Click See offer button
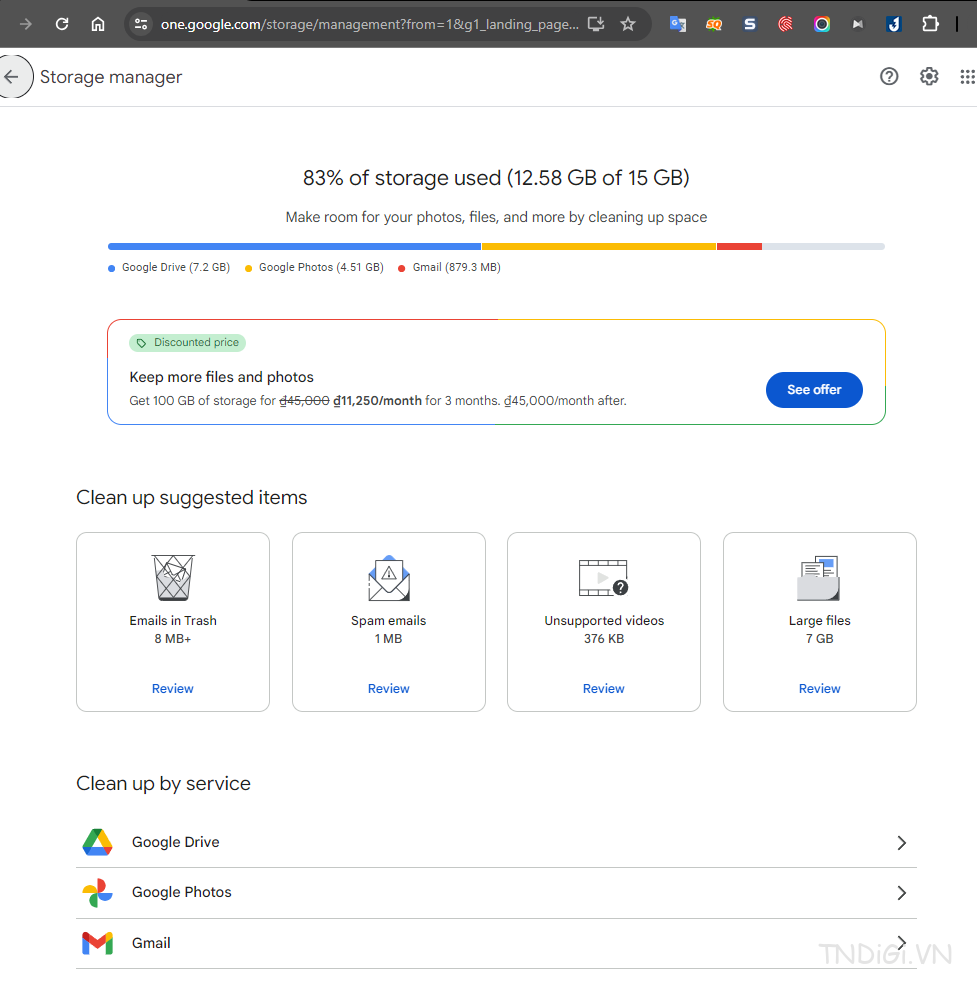Image resolution: width=977 pixels, height=989 pixels. point(814,390)
